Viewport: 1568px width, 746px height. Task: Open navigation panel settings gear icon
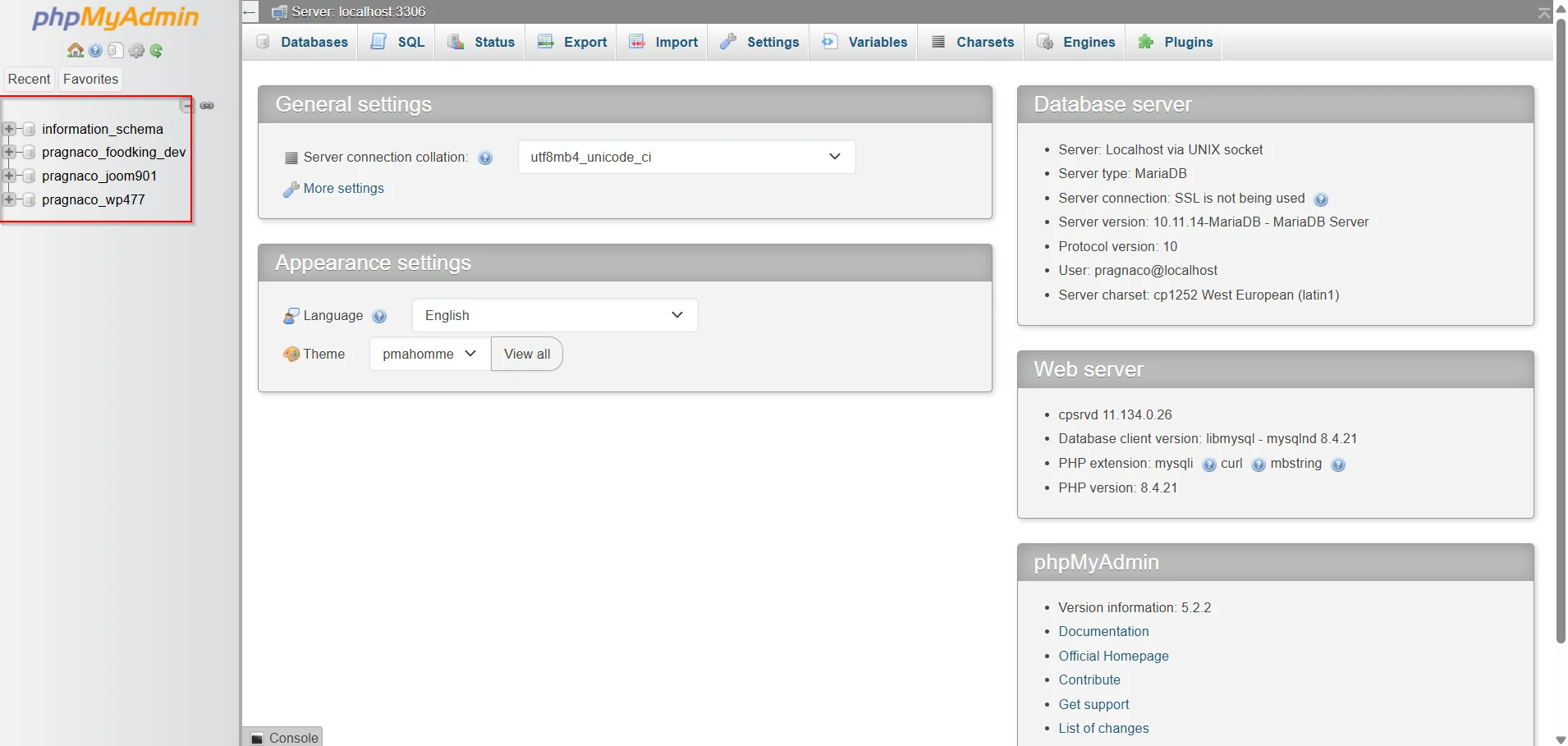(136, 51)
